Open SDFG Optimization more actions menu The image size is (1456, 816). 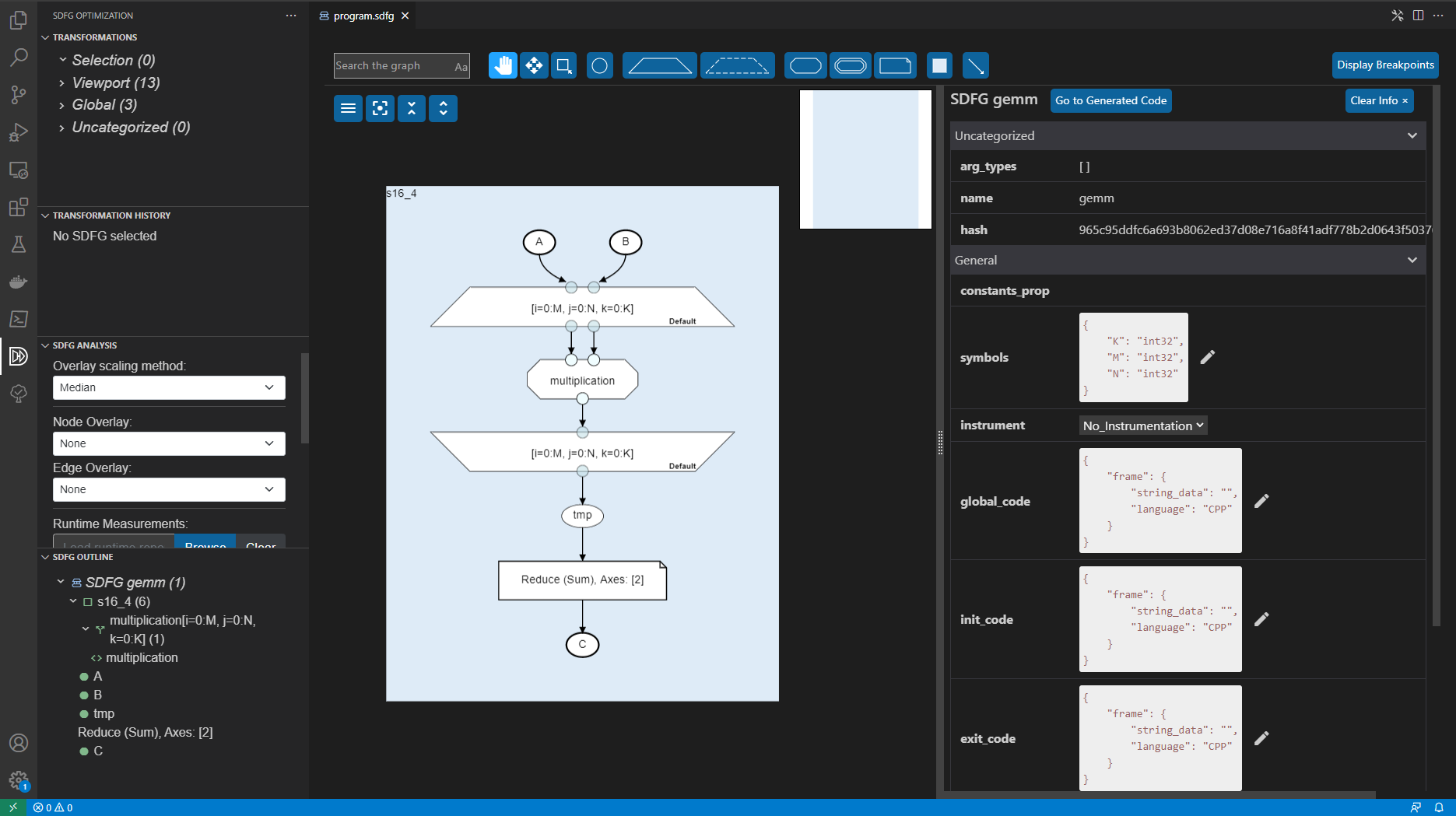pos(291,16)
